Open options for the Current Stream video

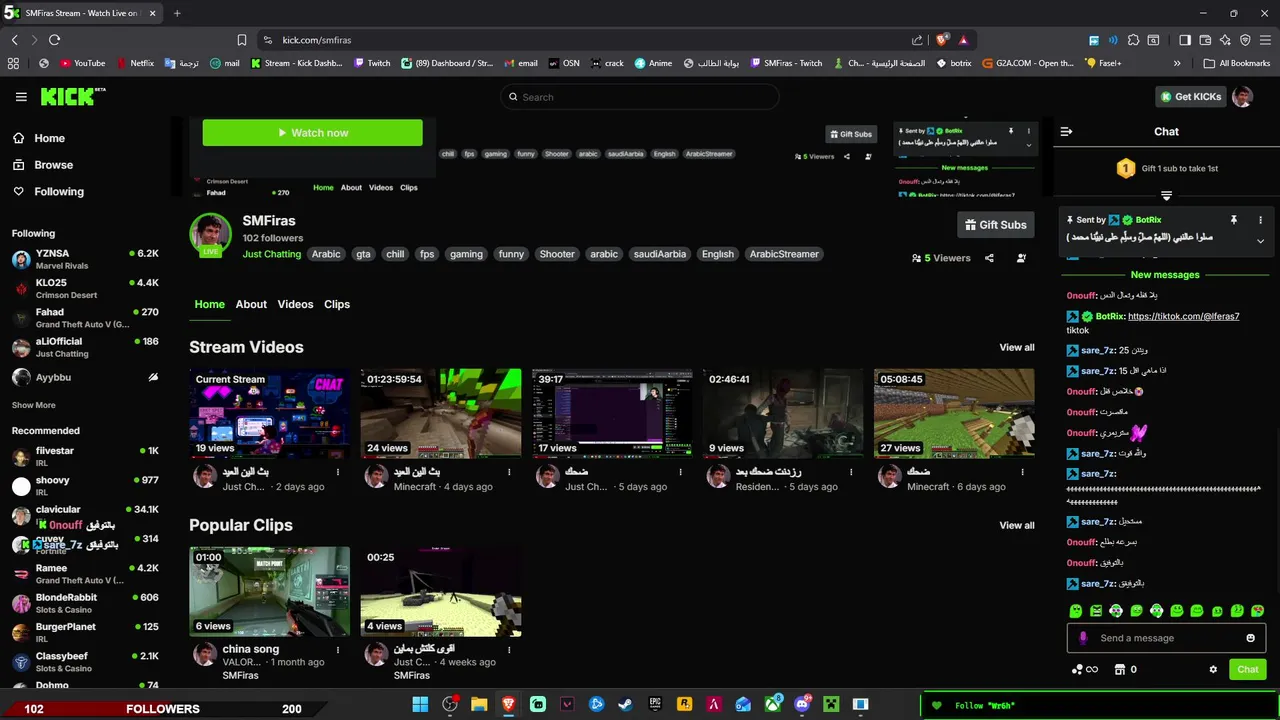coord(338,472)
